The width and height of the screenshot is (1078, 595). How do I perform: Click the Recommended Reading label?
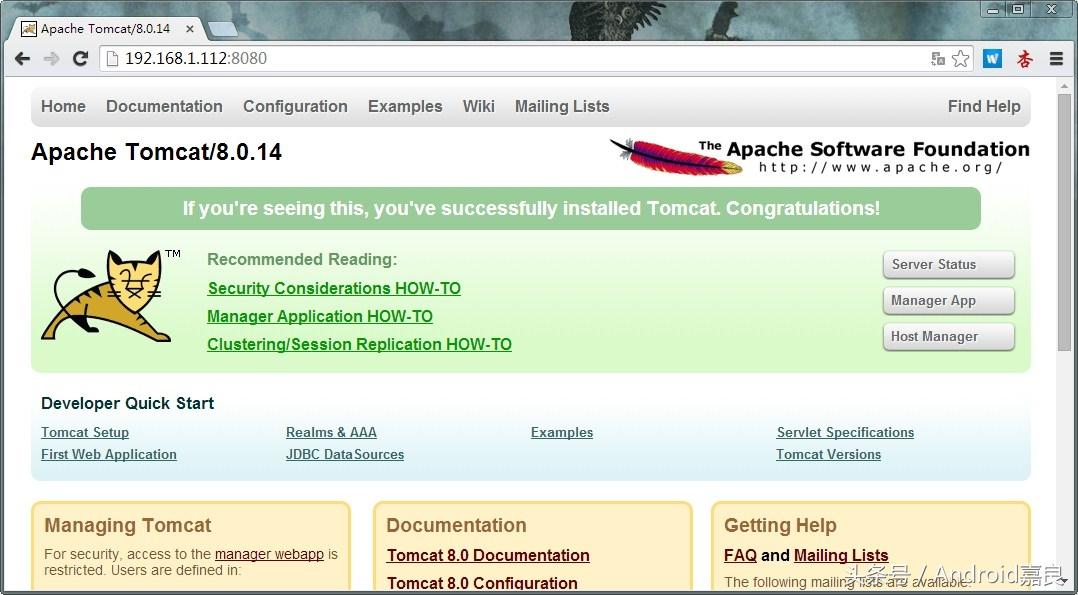[302, 259]
